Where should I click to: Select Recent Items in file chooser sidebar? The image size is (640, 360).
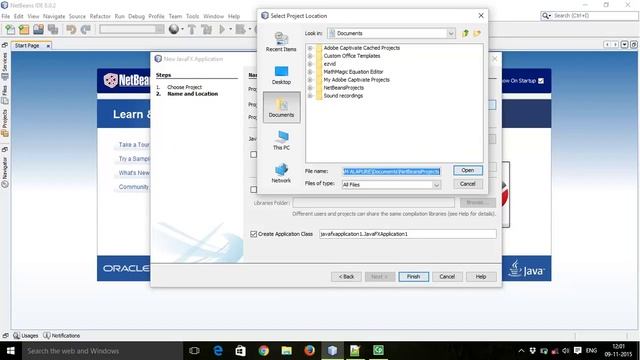tap(281, 42)
